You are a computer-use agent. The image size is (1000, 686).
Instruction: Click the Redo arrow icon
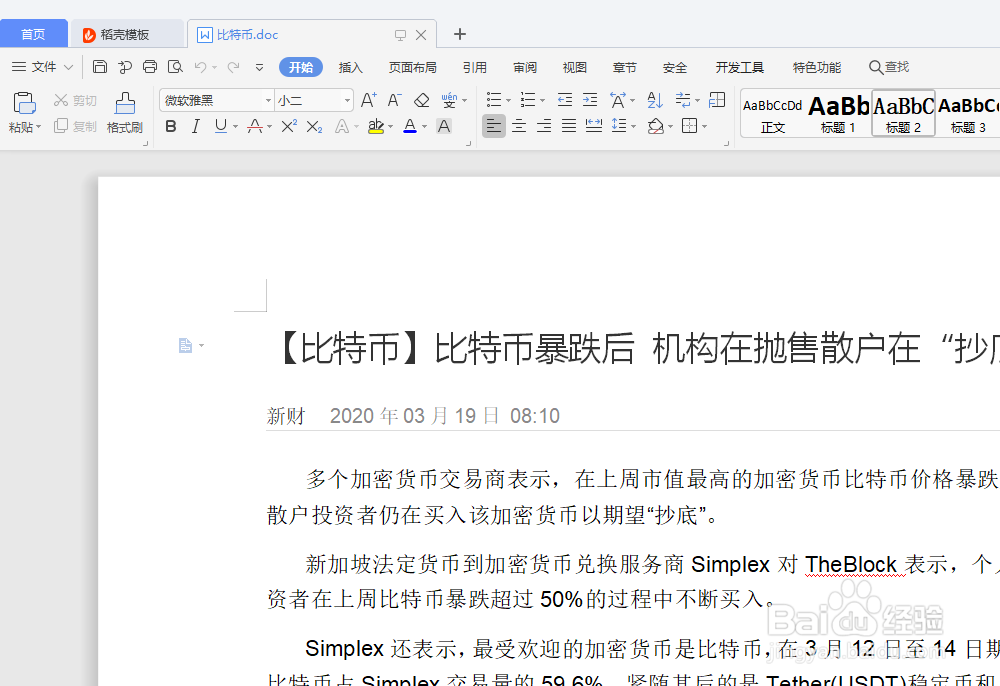pos(233,67)
